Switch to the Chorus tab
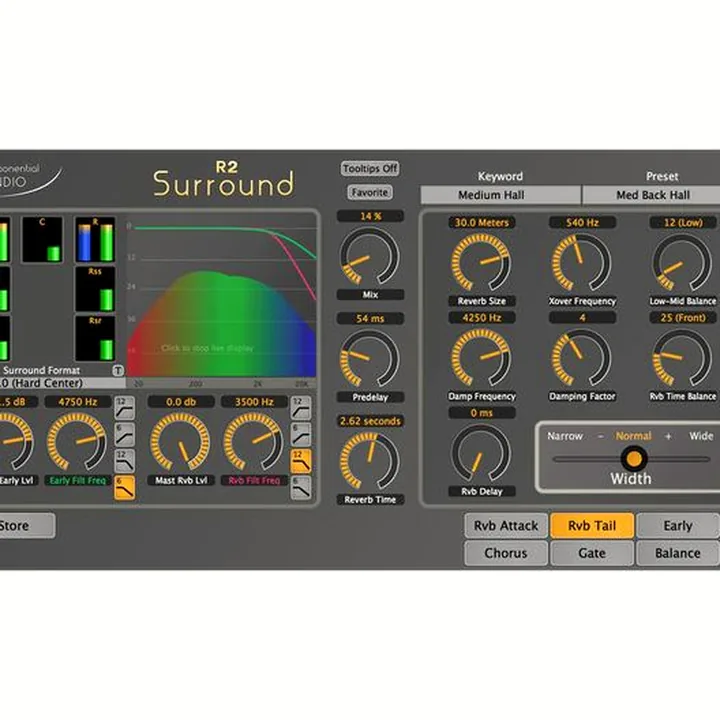The image size is (720, 720). (506, 553)
